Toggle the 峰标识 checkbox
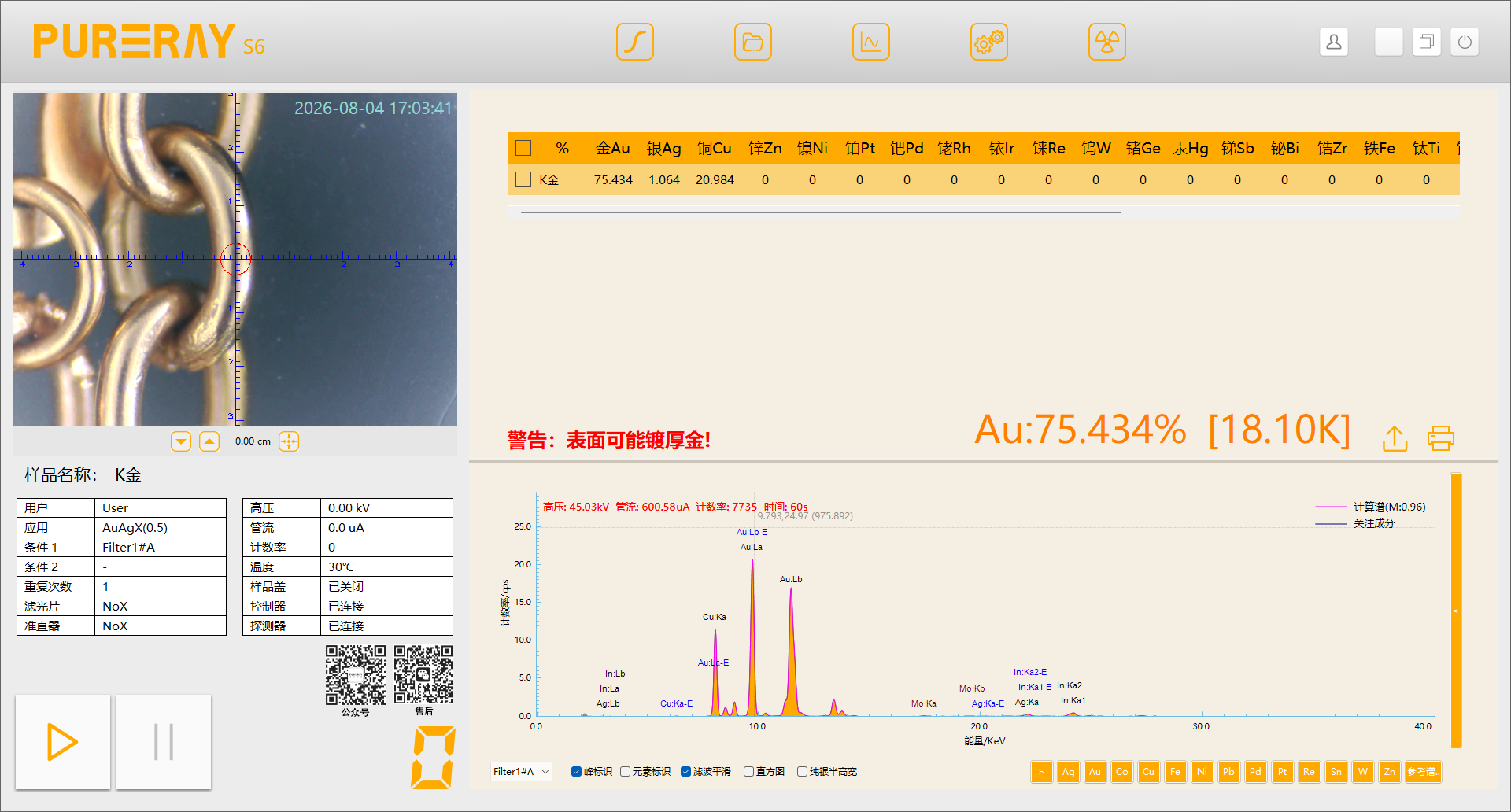Viewport: 1511px width, 812px height. point(577,772)
